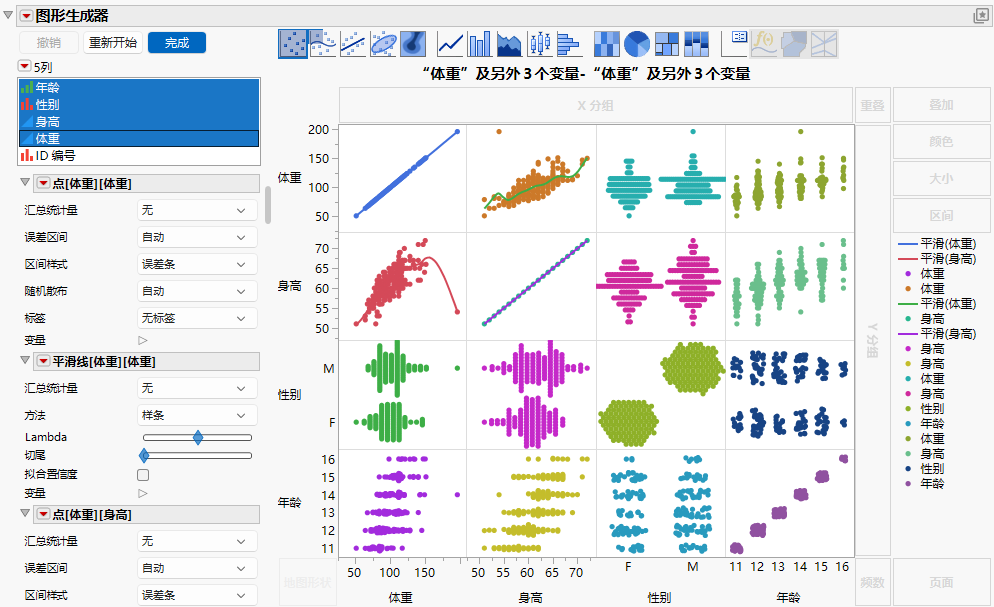The height and width of the screenshot is (607, 994).
Task: Select the Line of Fit element icon
Action: [x=353, y=44]
